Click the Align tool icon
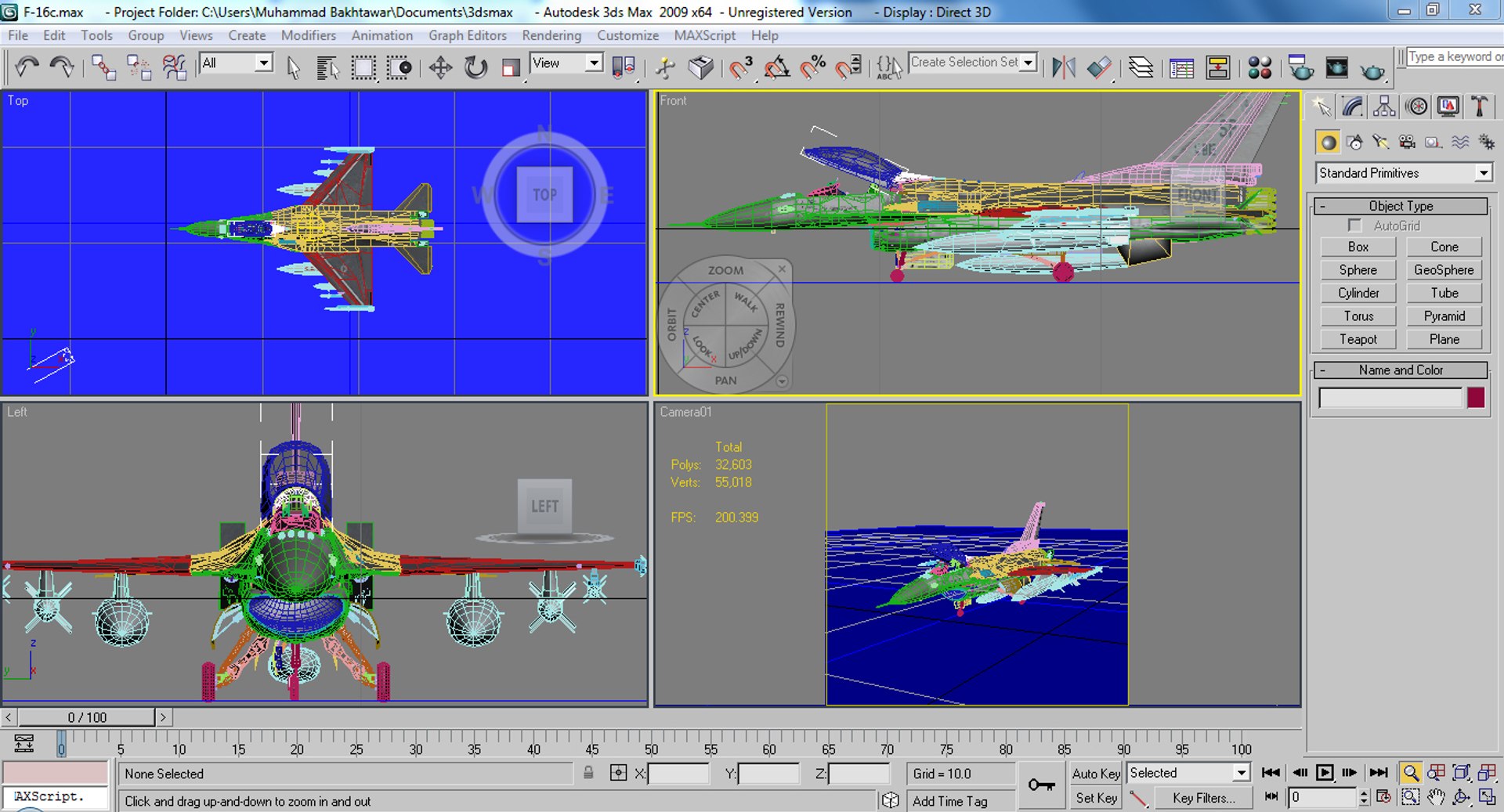1504x812 pixels. 1099,68
